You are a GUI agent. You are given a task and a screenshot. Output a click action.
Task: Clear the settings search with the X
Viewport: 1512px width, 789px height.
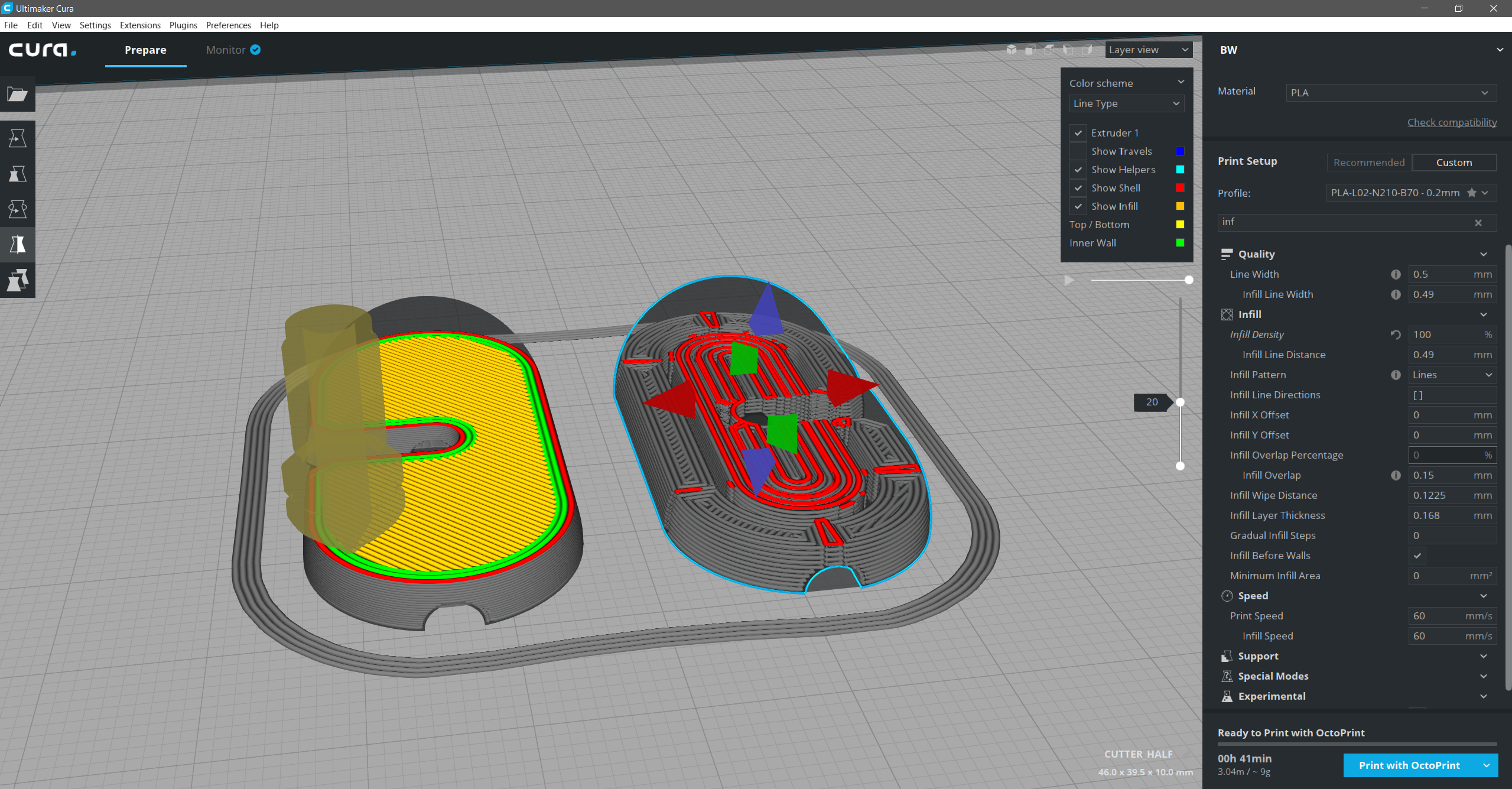pos(1478,223)
